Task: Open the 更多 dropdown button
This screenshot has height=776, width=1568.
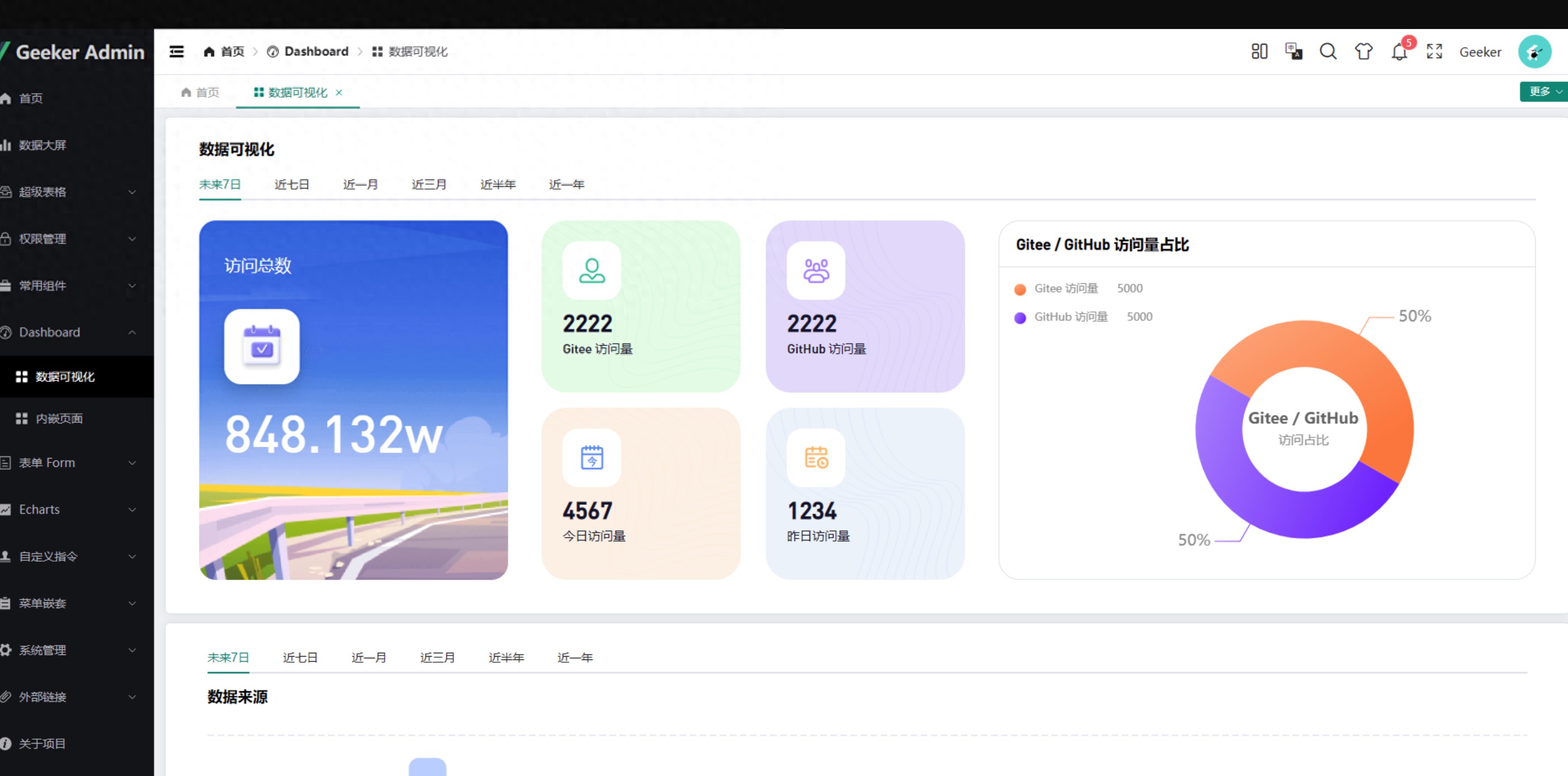Action: 1543,92
